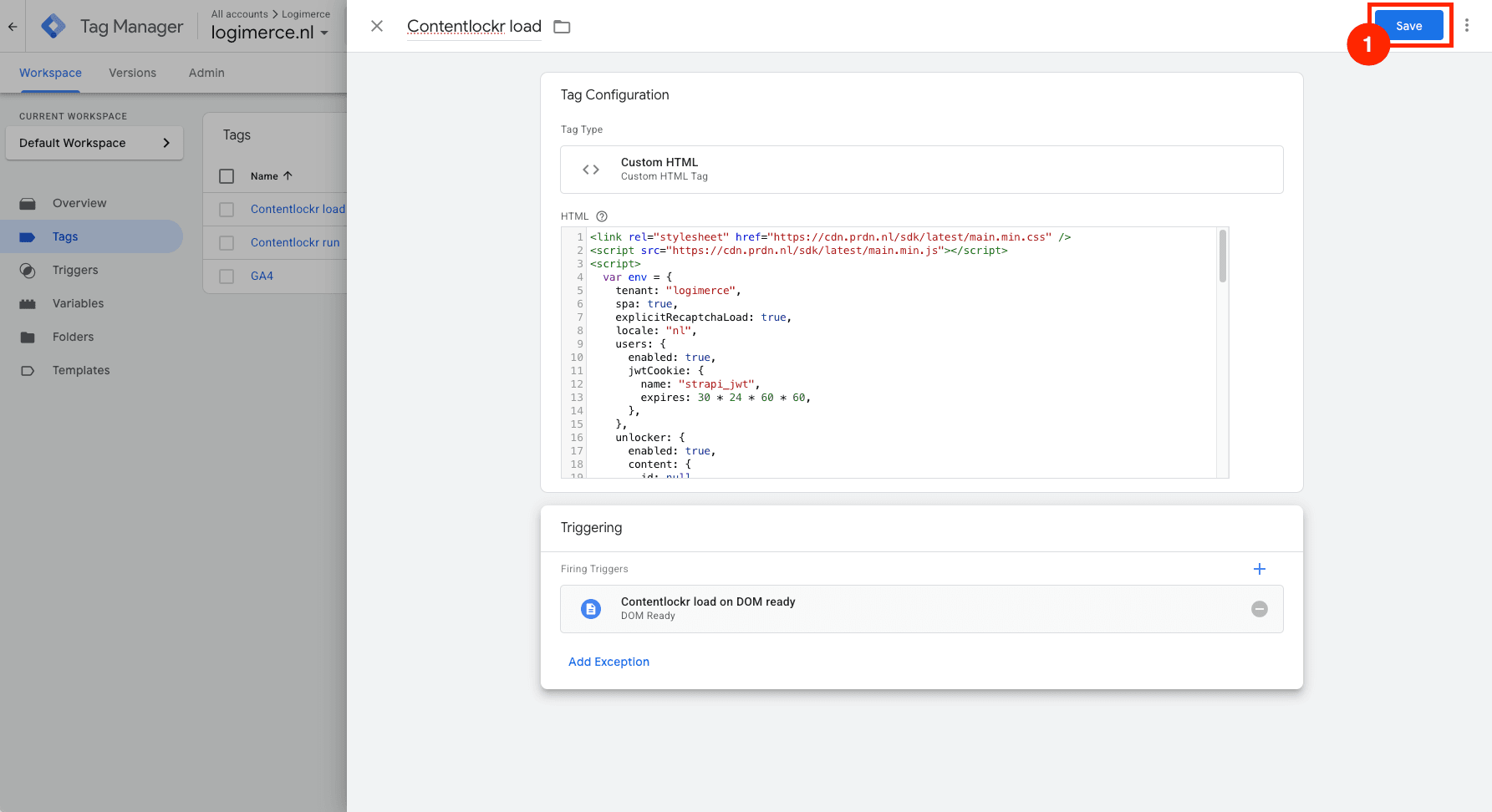
Task: Click the "unlocker: {" code line
Action: coord(650,438)
